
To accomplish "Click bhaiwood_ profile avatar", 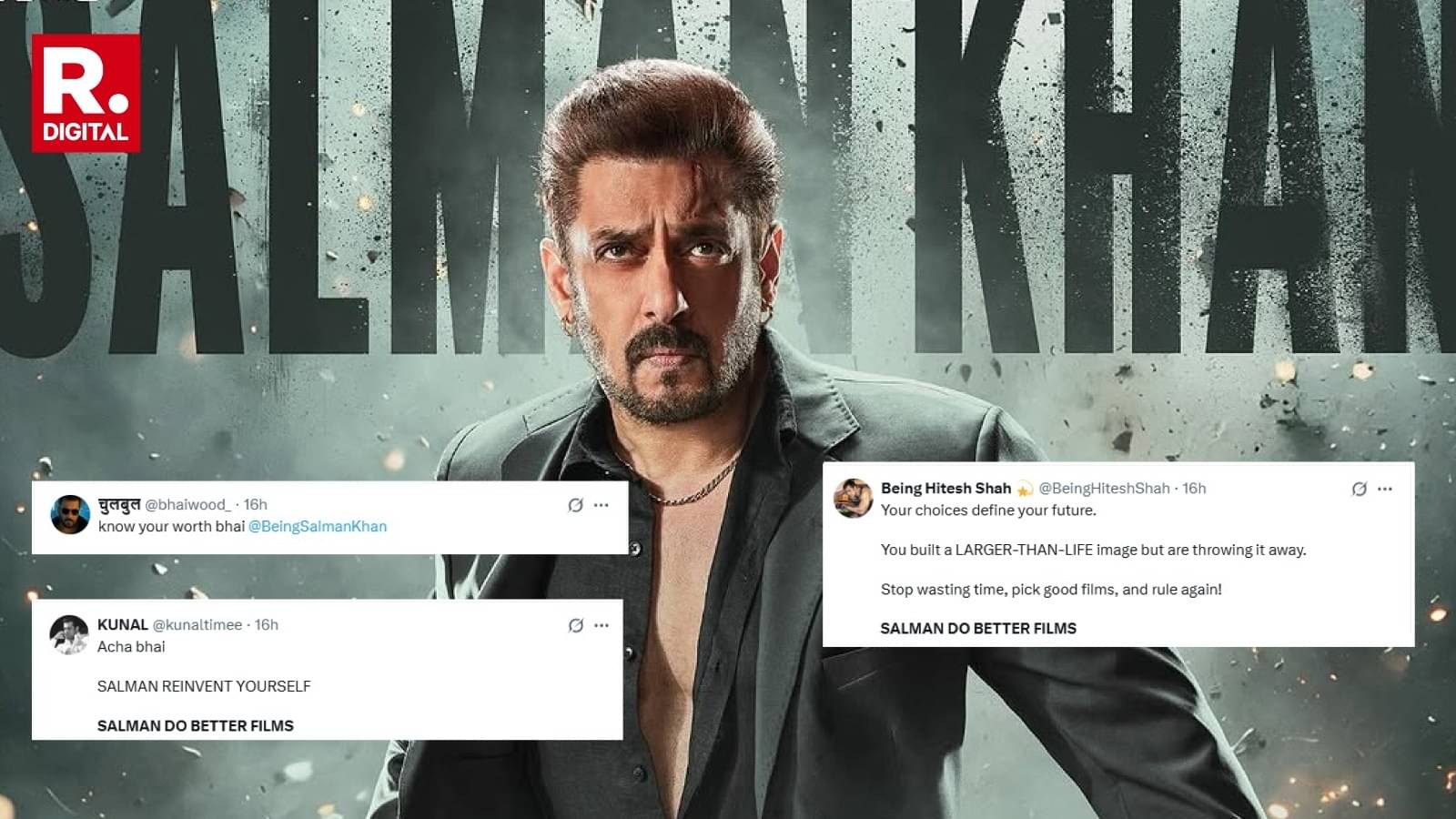I will (x=70, y=515).
